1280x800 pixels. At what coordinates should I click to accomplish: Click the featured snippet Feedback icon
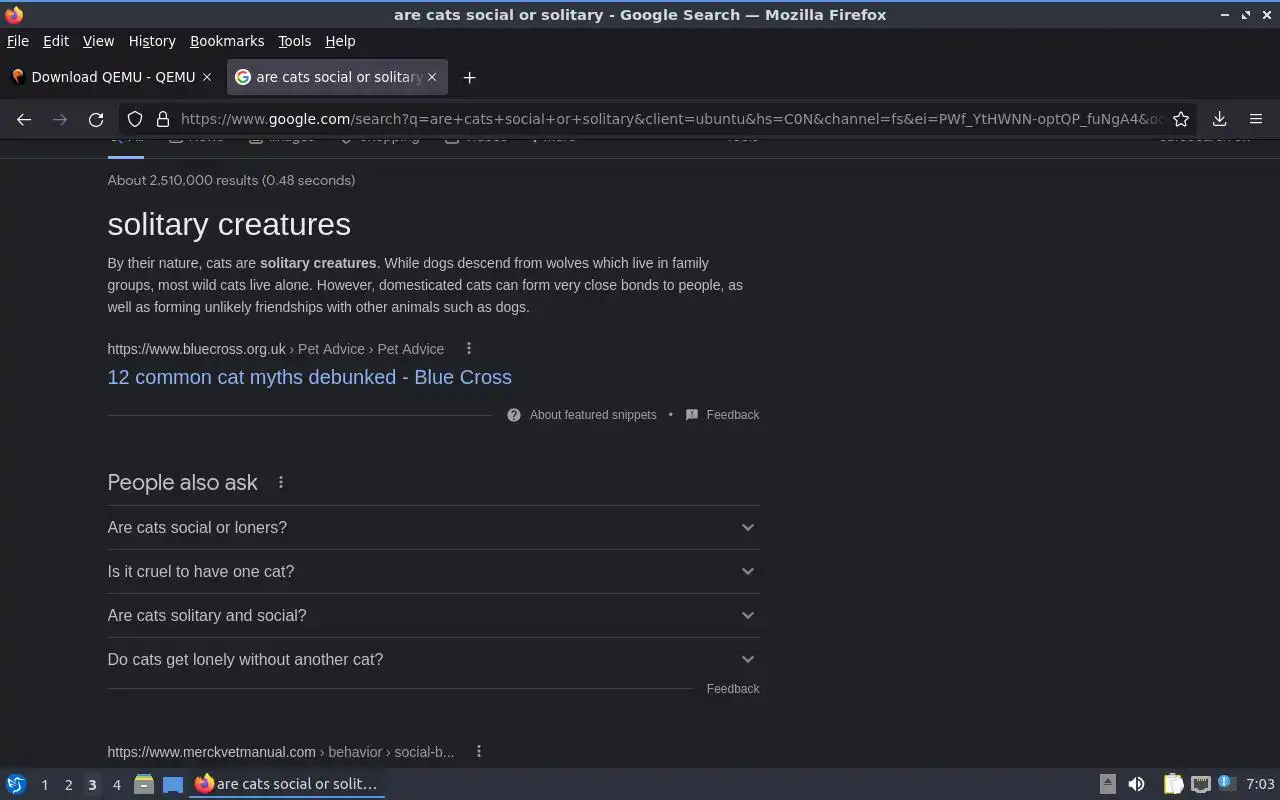click(692, 415)
